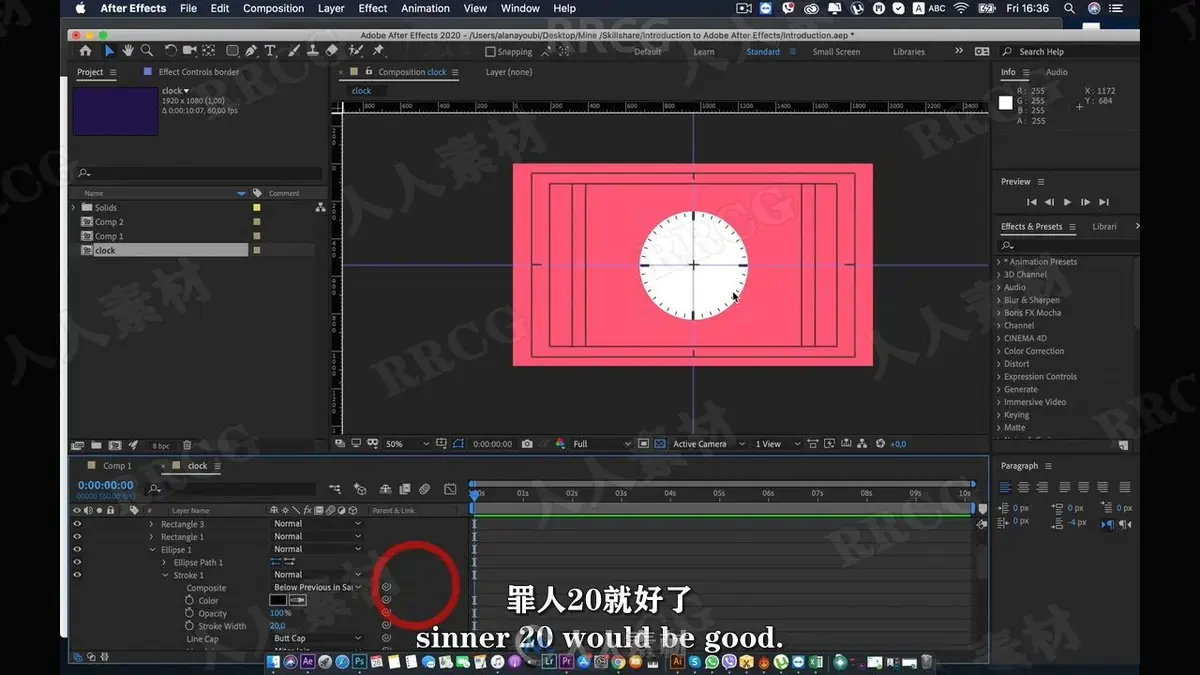Select the Brush tool
This screenshot has width=1200, height=675.
295,51
